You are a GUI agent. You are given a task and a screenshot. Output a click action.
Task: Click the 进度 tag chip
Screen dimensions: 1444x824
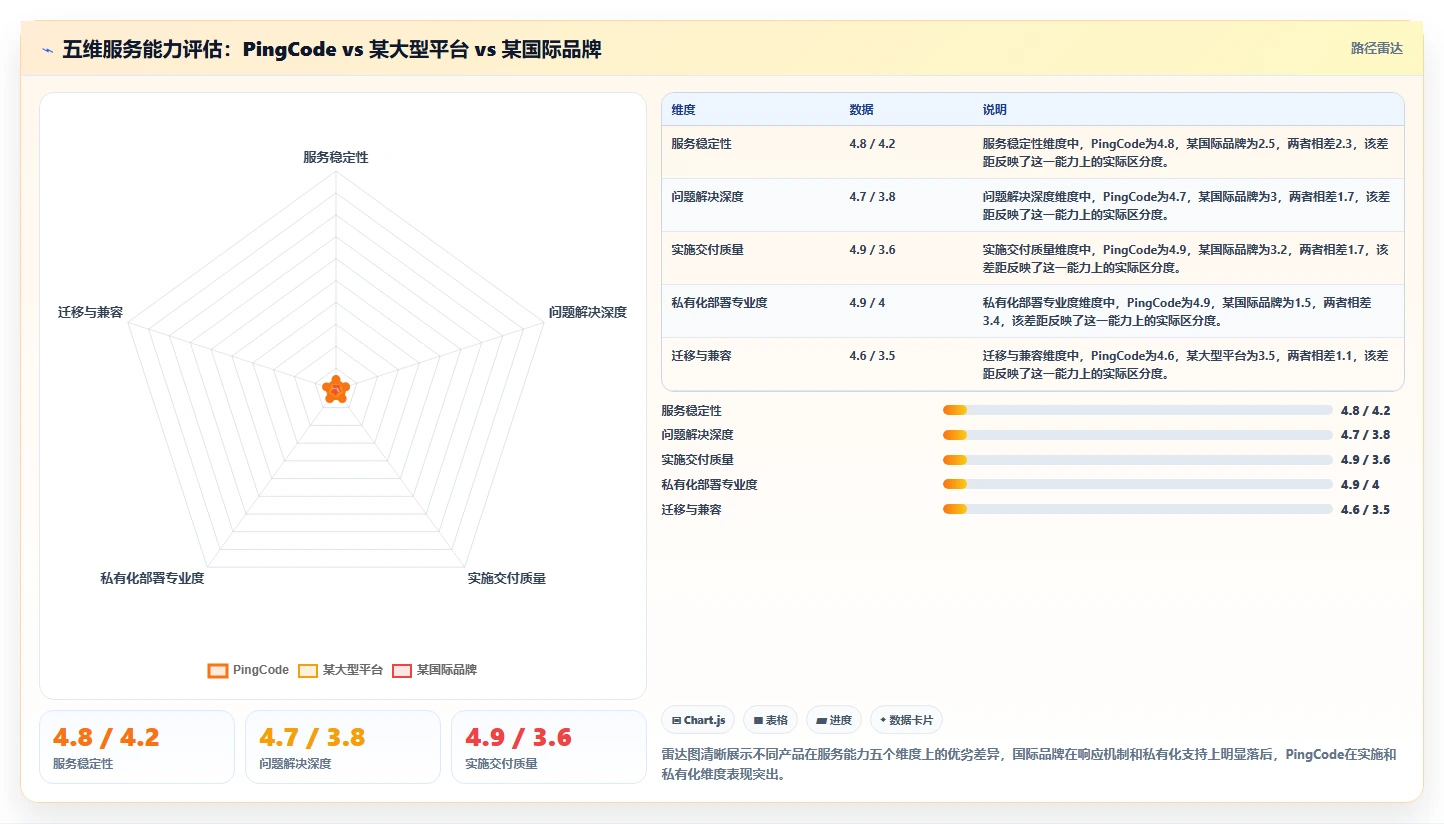click(x=834, y=720)
